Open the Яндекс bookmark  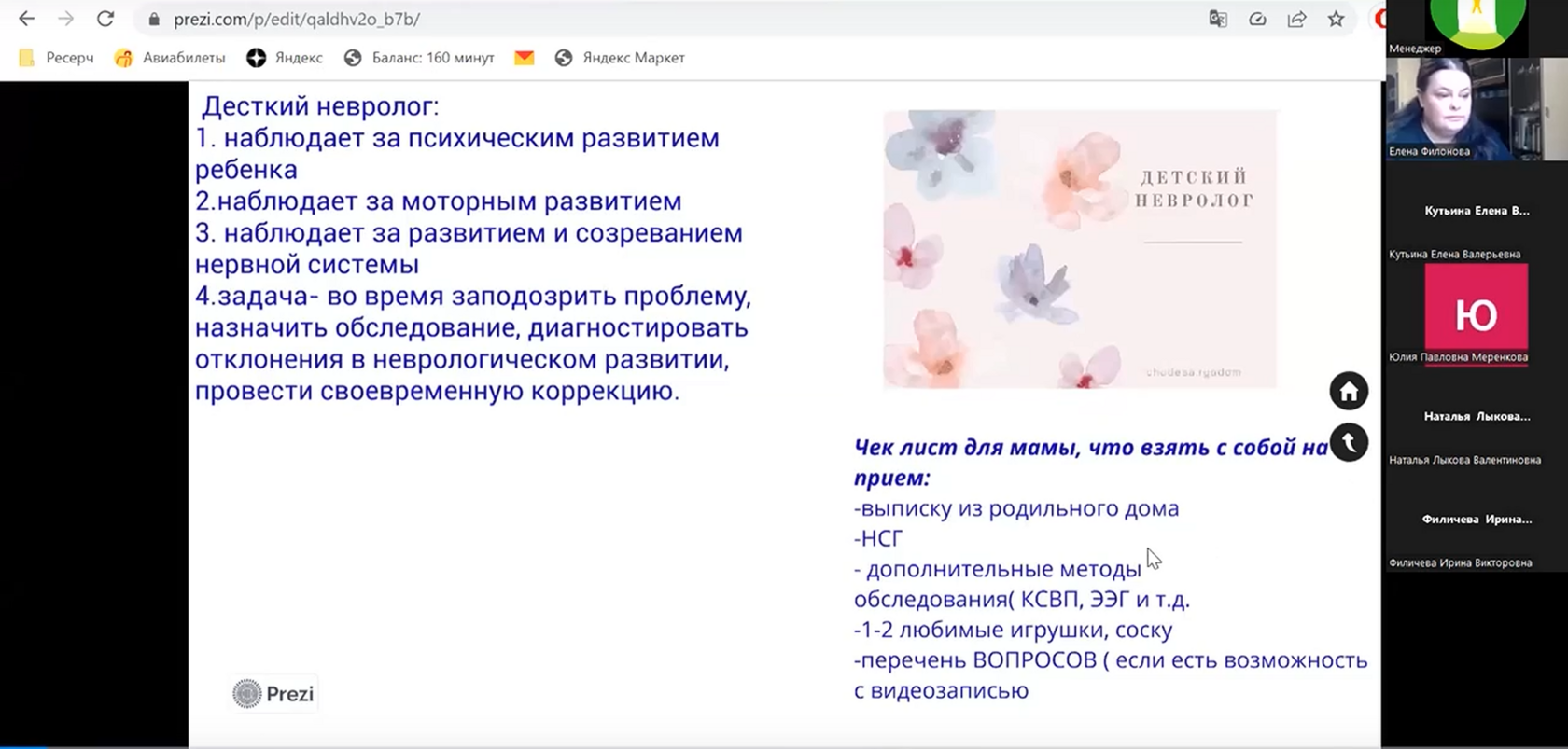point(285,58)
